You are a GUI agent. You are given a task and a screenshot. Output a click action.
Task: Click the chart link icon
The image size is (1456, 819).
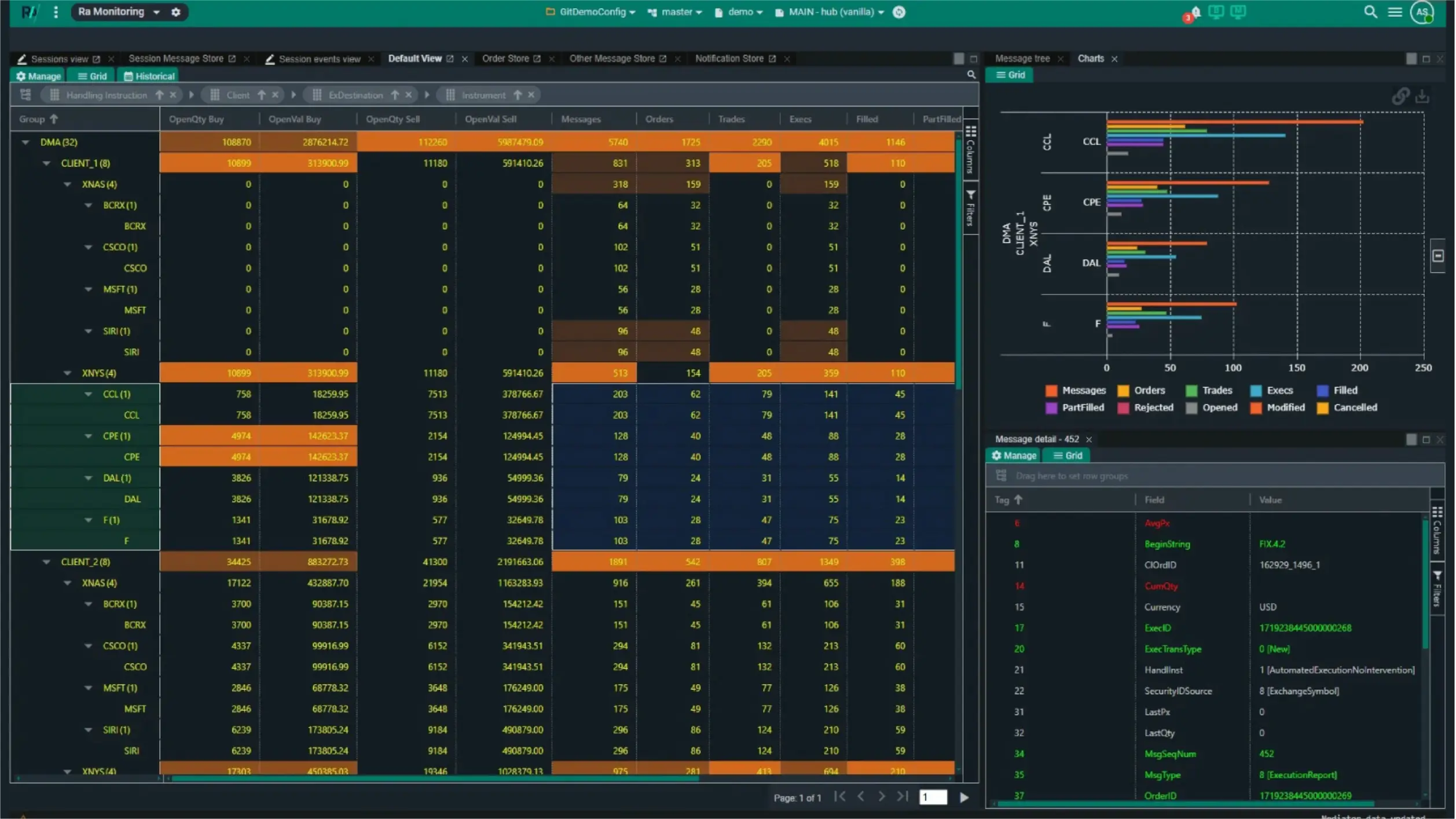(x=1400, y=96)
